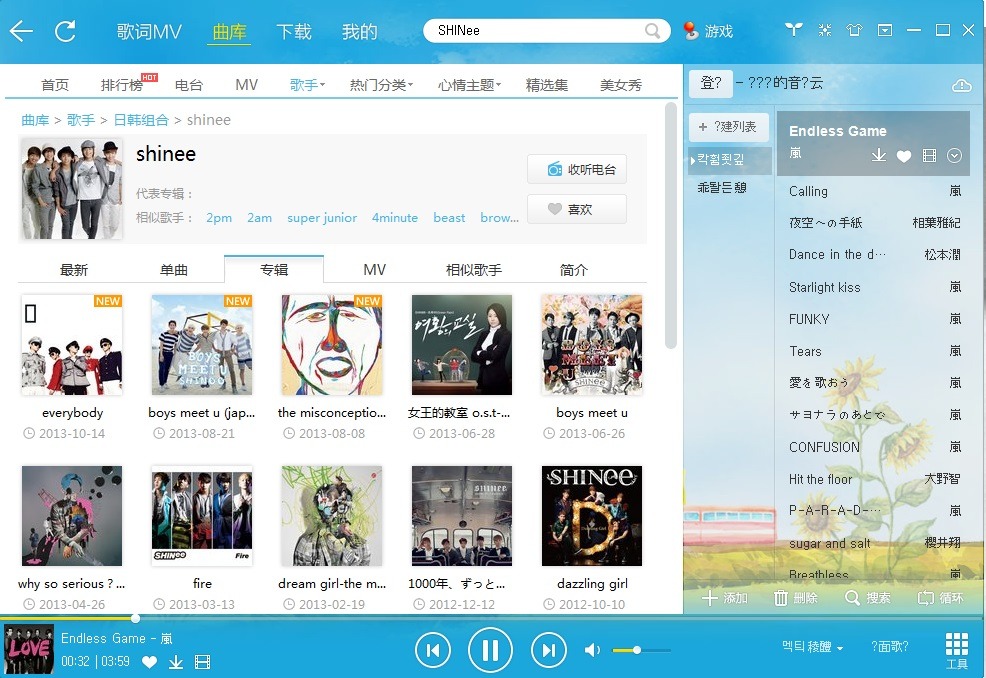Click 添加 add button in playlist
Image resolution: width=986 pixels, height=678 pixels.
724,598
